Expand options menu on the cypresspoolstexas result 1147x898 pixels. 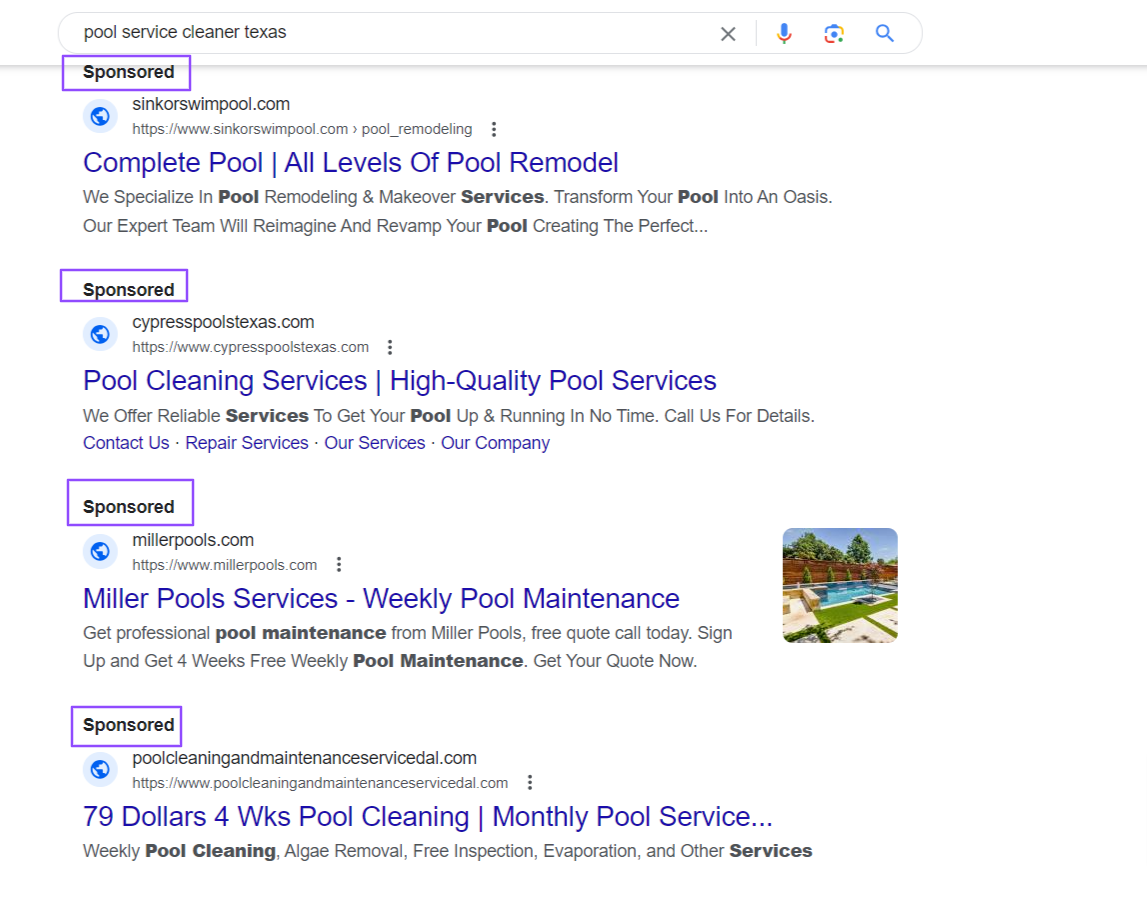390,346
